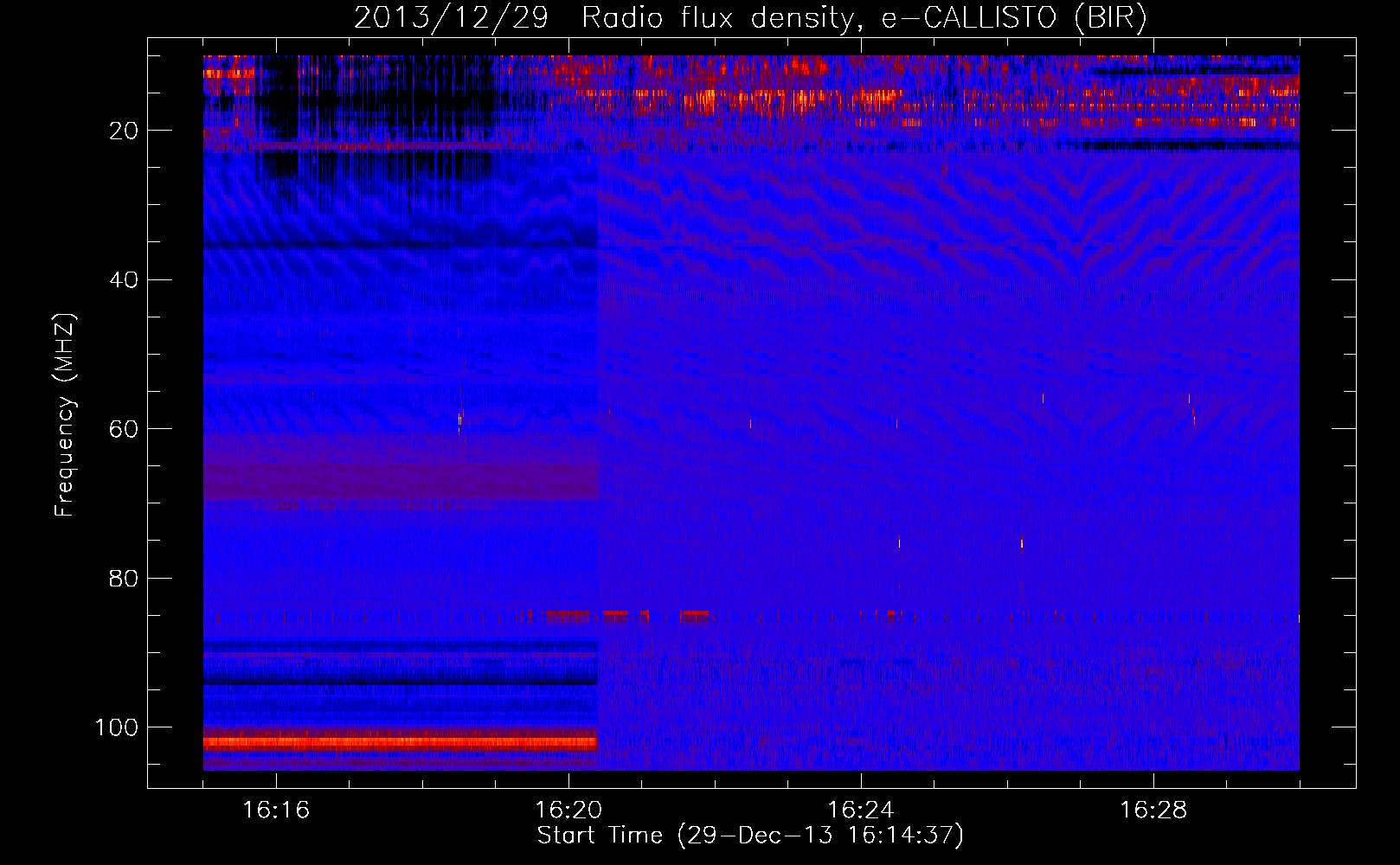
Task: Click the '16:20' time tick label
Action: (x=568, y=811)
